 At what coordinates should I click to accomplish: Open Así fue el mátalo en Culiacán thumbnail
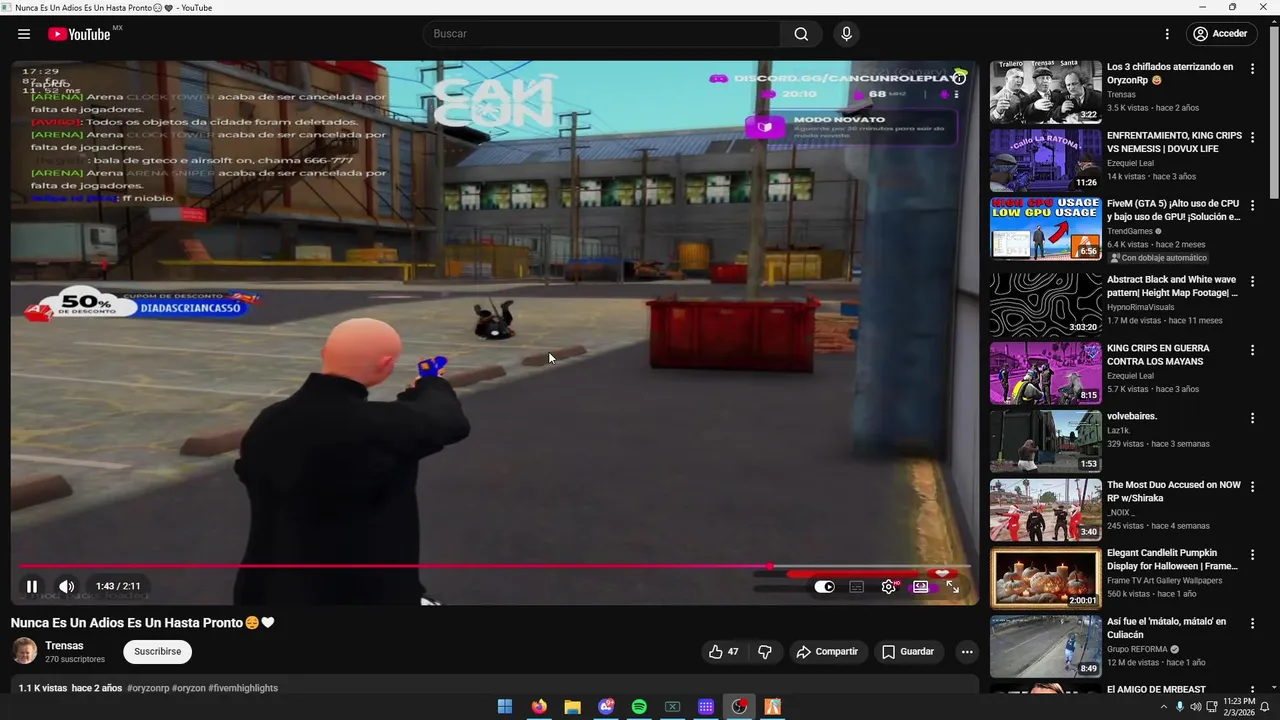click(x=1046, y=646)
